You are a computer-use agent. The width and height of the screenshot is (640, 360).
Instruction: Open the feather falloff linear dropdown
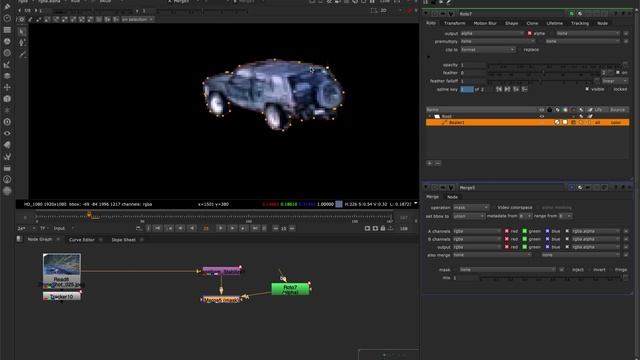(x=615, y=81)
